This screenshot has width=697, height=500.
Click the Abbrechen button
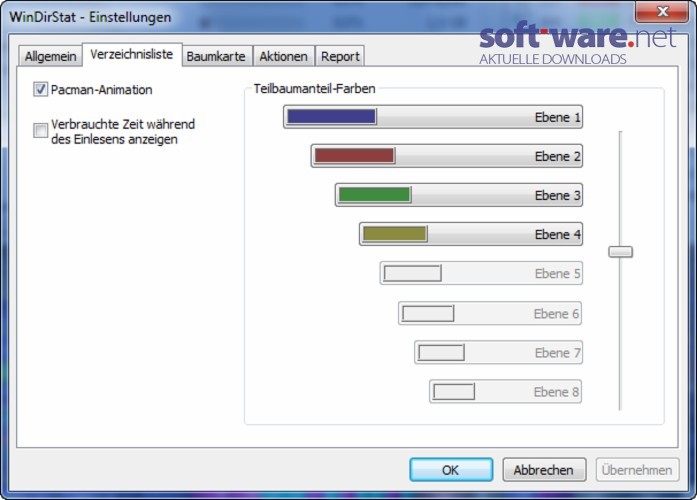544,470
